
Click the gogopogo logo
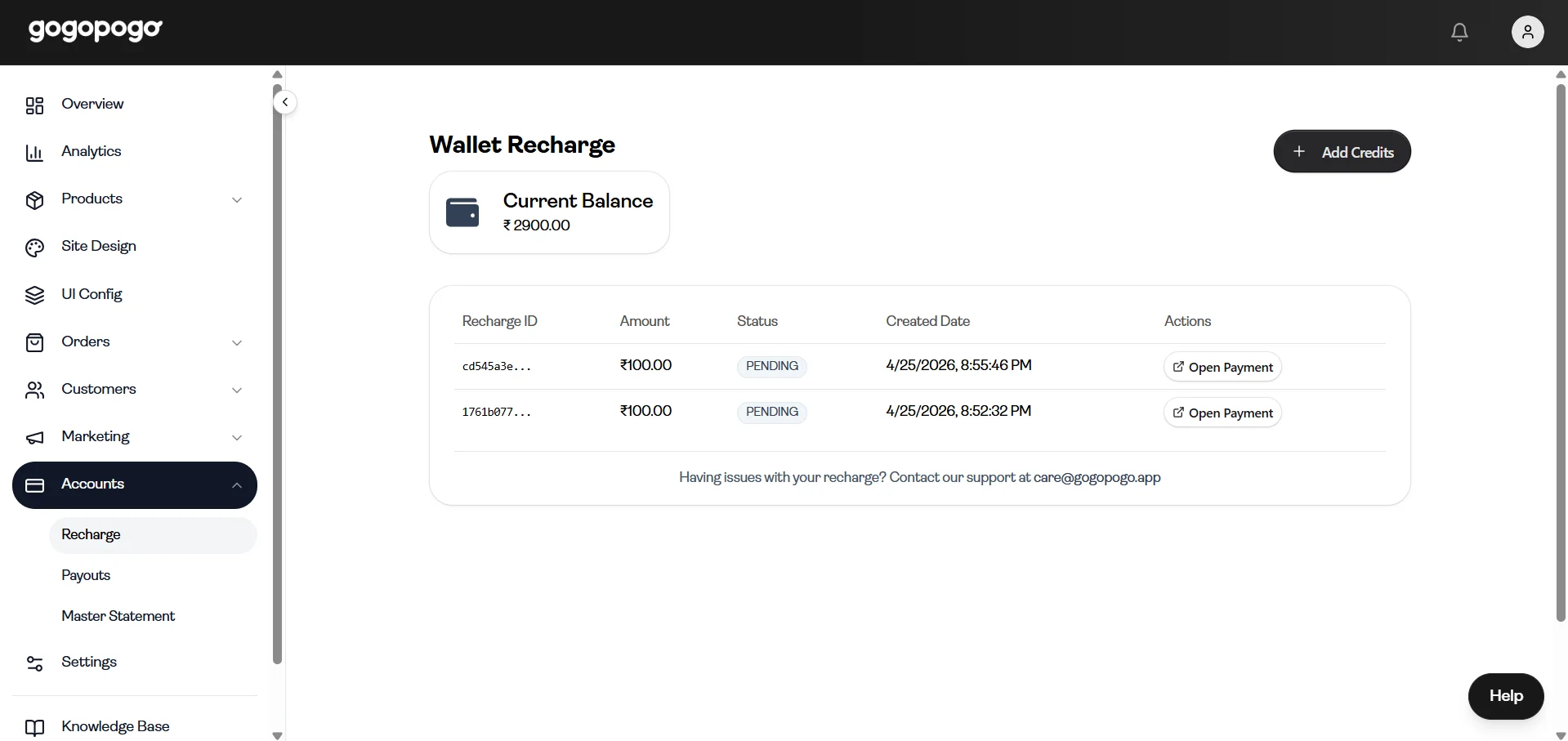coord(96,30)
